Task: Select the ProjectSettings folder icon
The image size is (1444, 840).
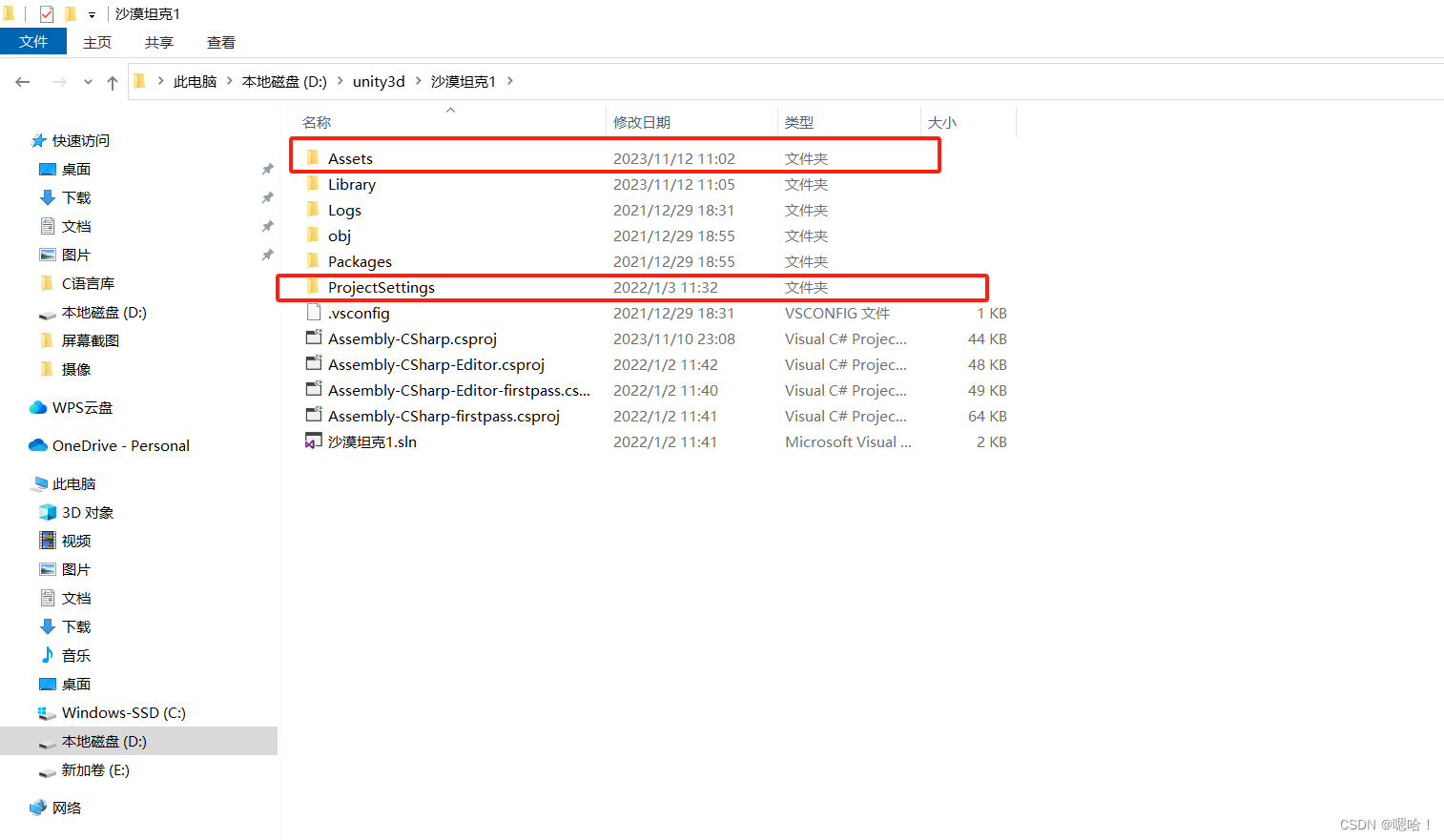Action: click(x=313, y=286)
